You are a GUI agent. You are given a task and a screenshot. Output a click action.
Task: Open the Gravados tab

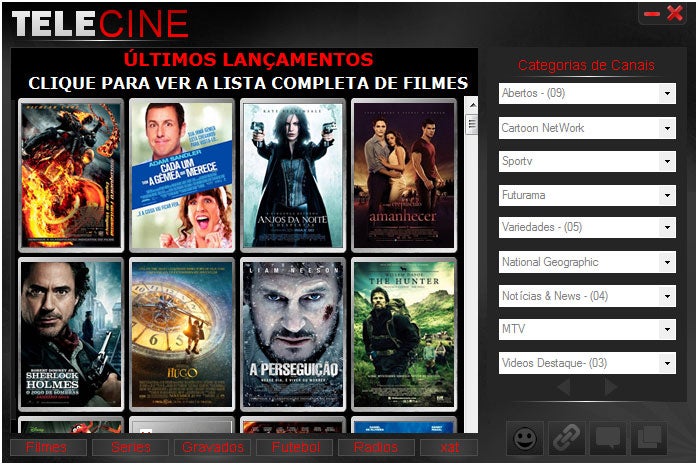(x=212, y=447)
